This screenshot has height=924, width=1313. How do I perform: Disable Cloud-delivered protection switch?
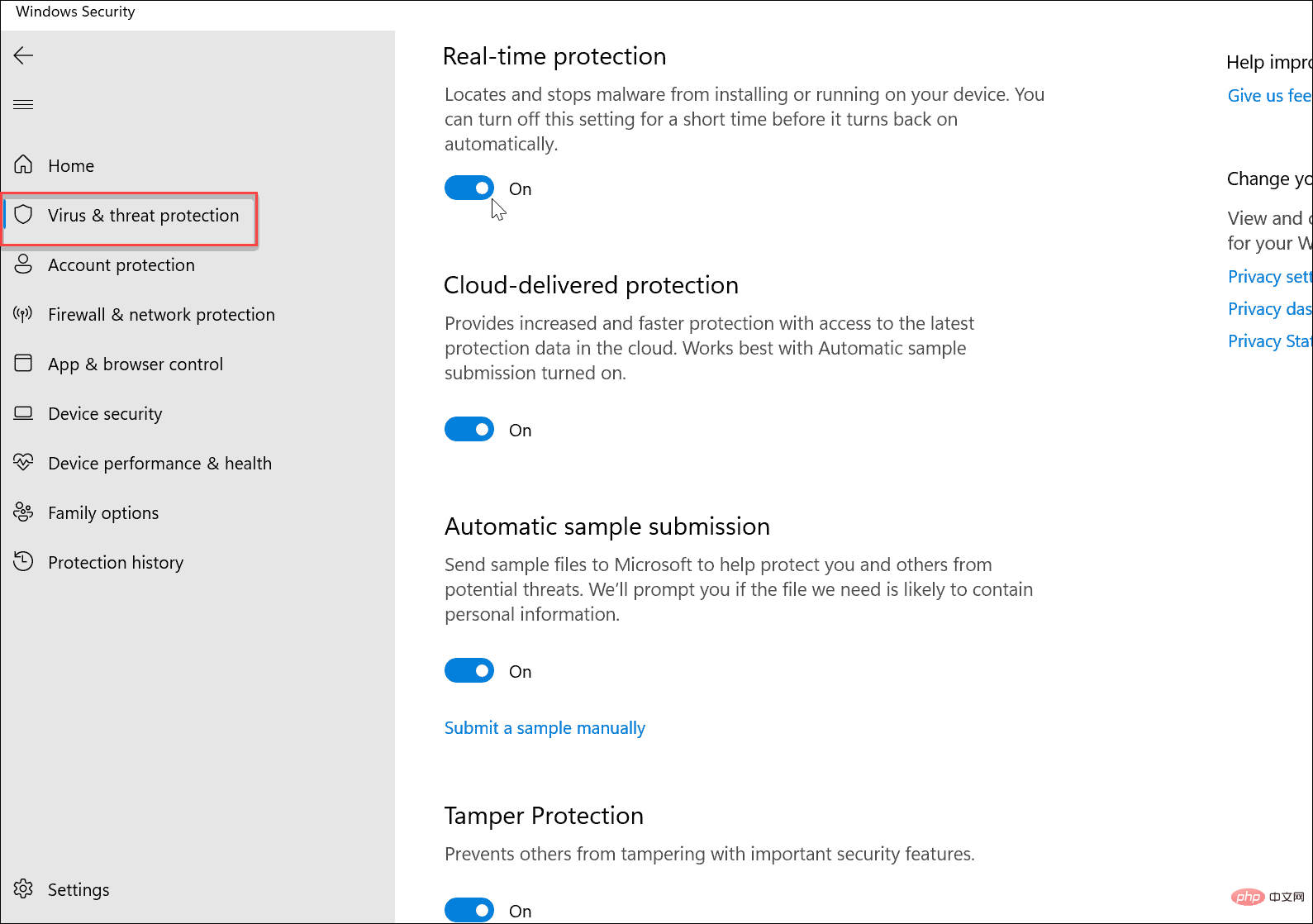point(469,430)
